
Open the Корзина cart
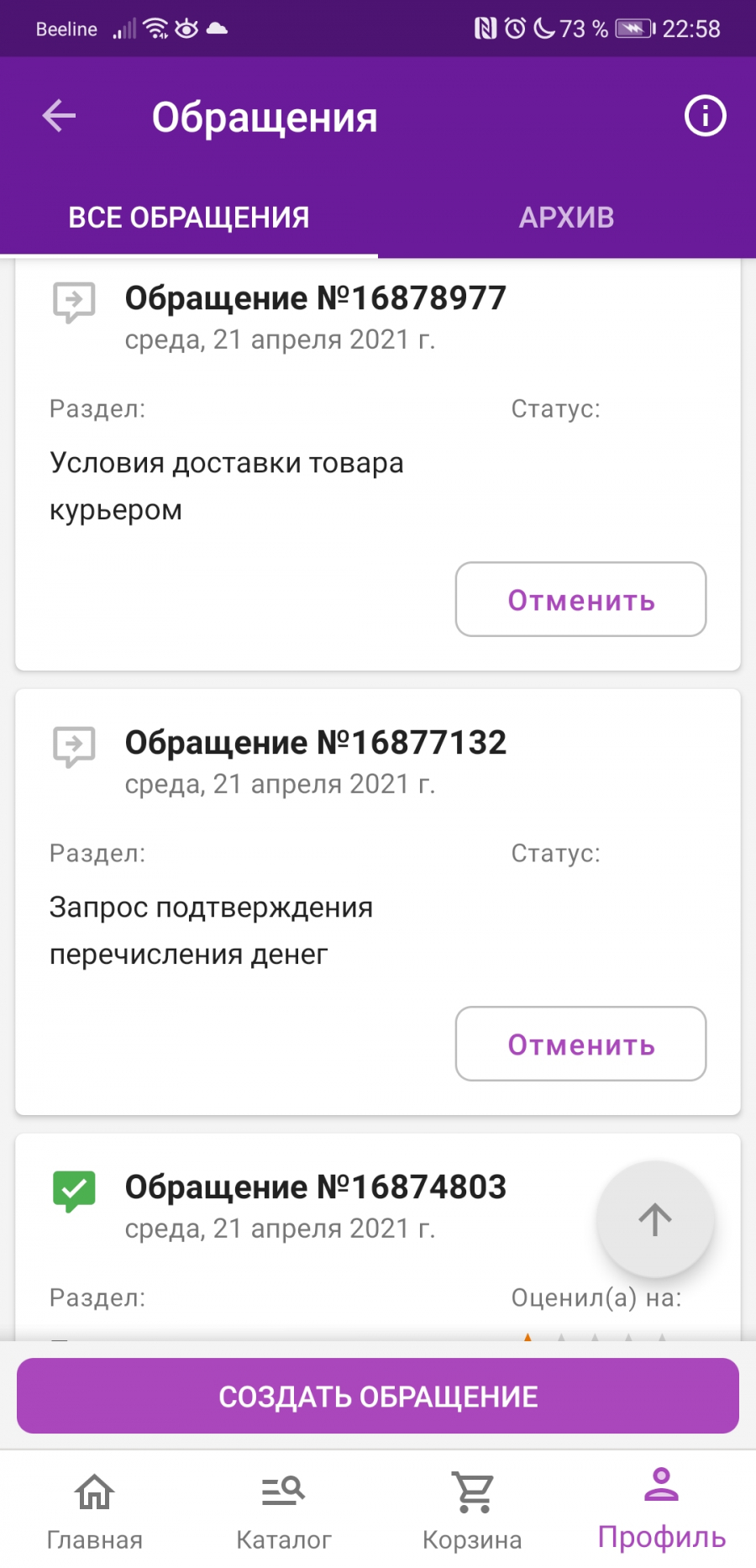tap(472, 1509)
